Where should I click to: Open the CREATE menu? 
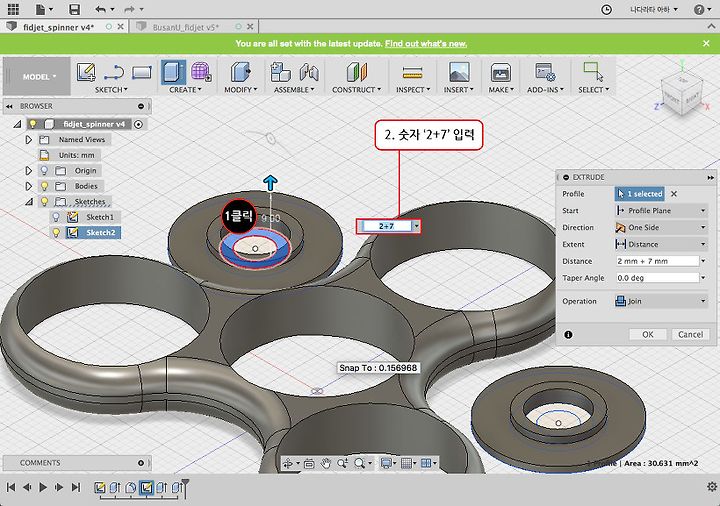click(x=185, y=90)
